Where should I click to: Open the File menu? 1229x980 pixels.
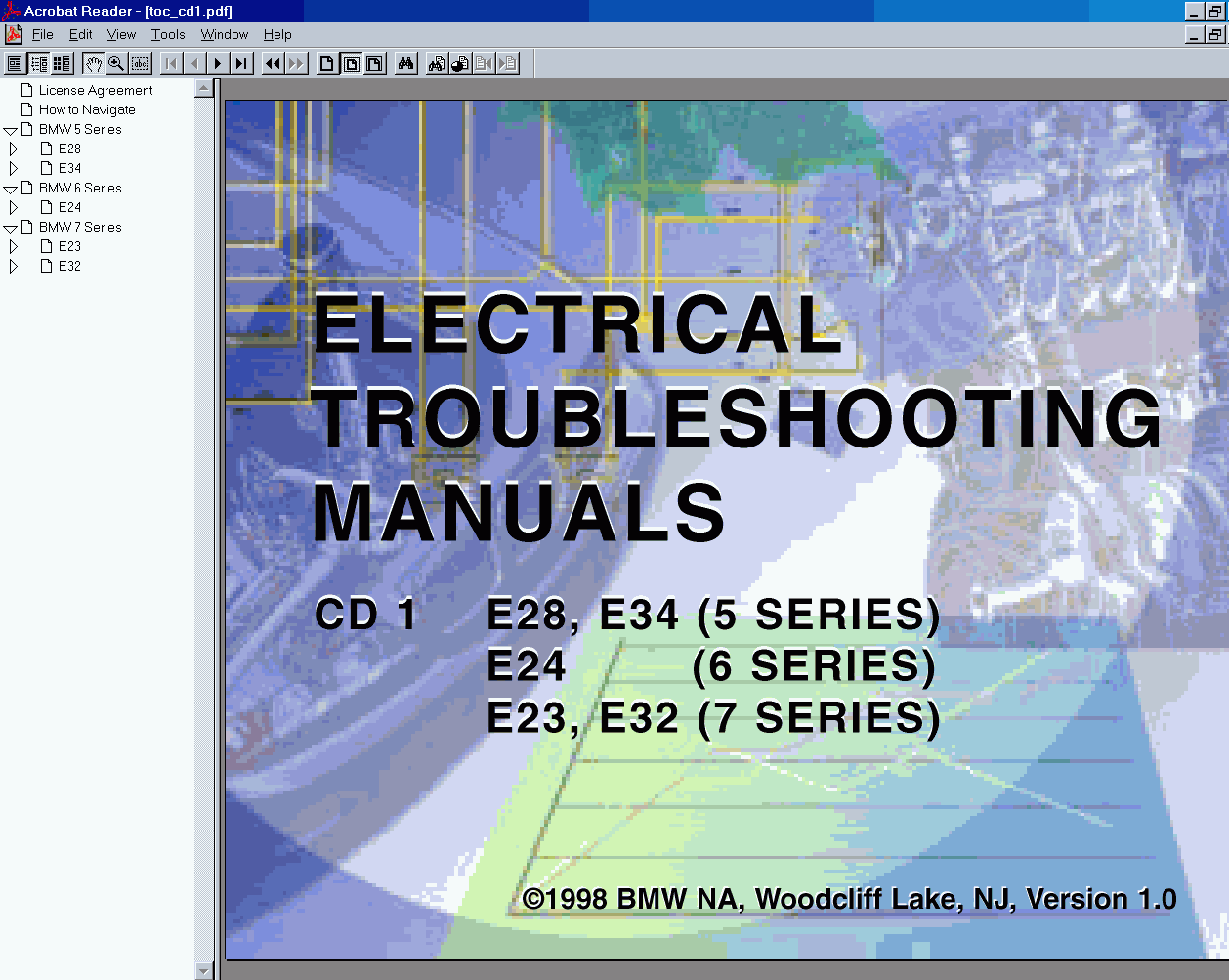(43, 34)
